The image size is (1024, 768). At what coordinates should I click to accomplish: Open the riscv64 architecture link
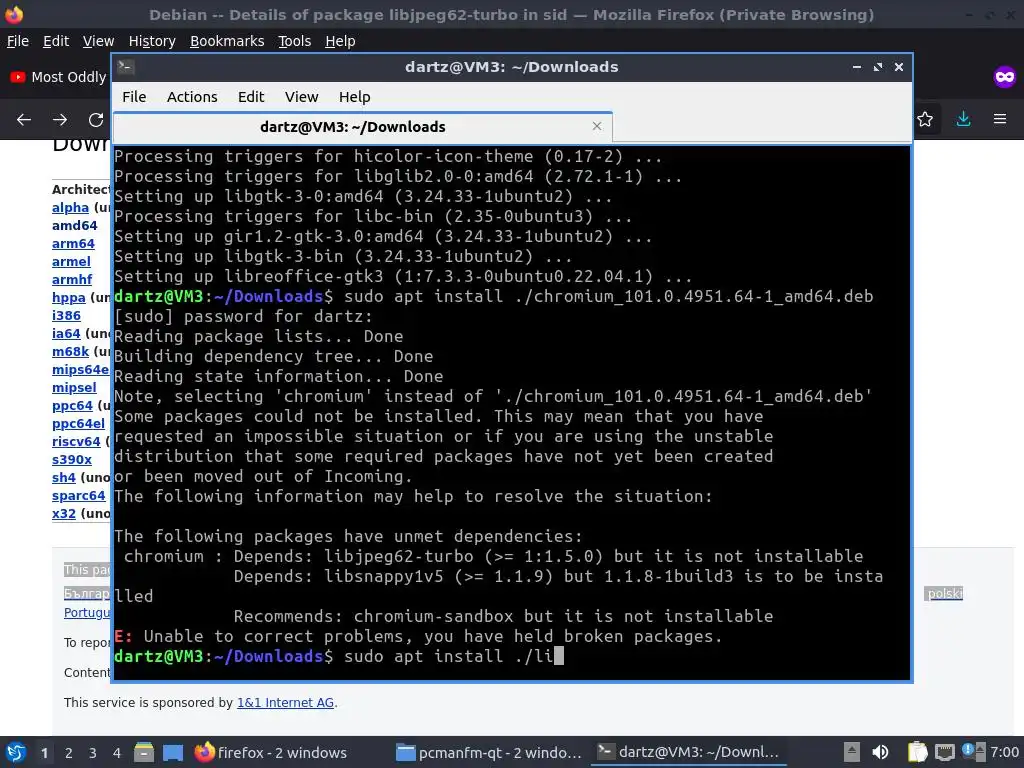[x=76, y=441]
